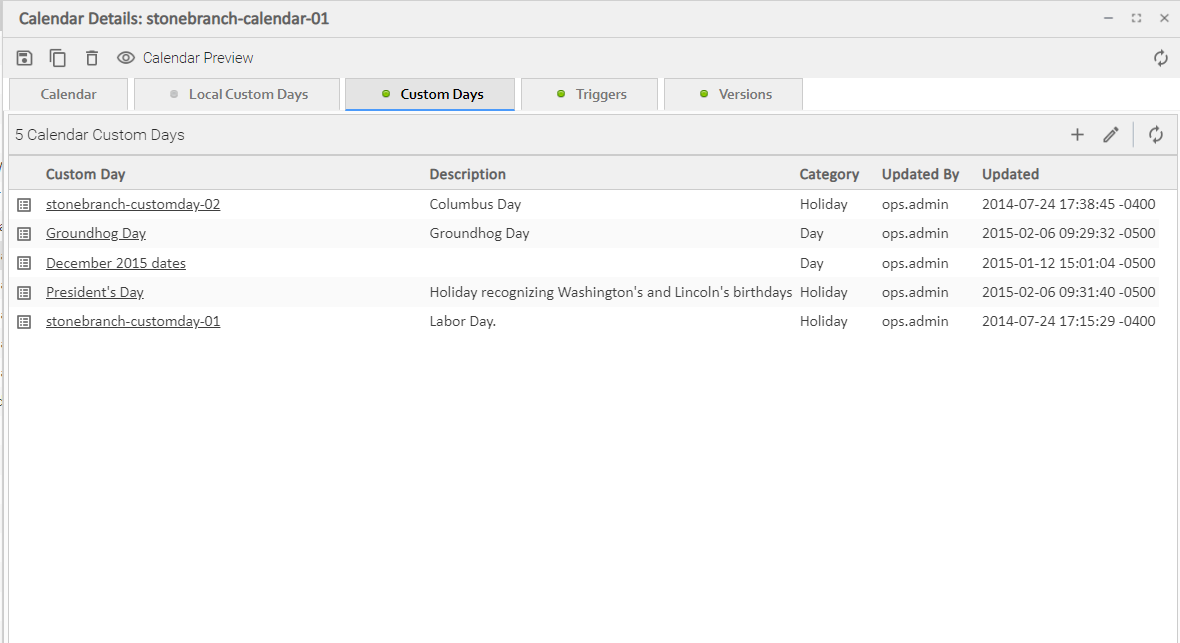
Task: Sort by the Custom Day column header
Action: coord(86,174)
